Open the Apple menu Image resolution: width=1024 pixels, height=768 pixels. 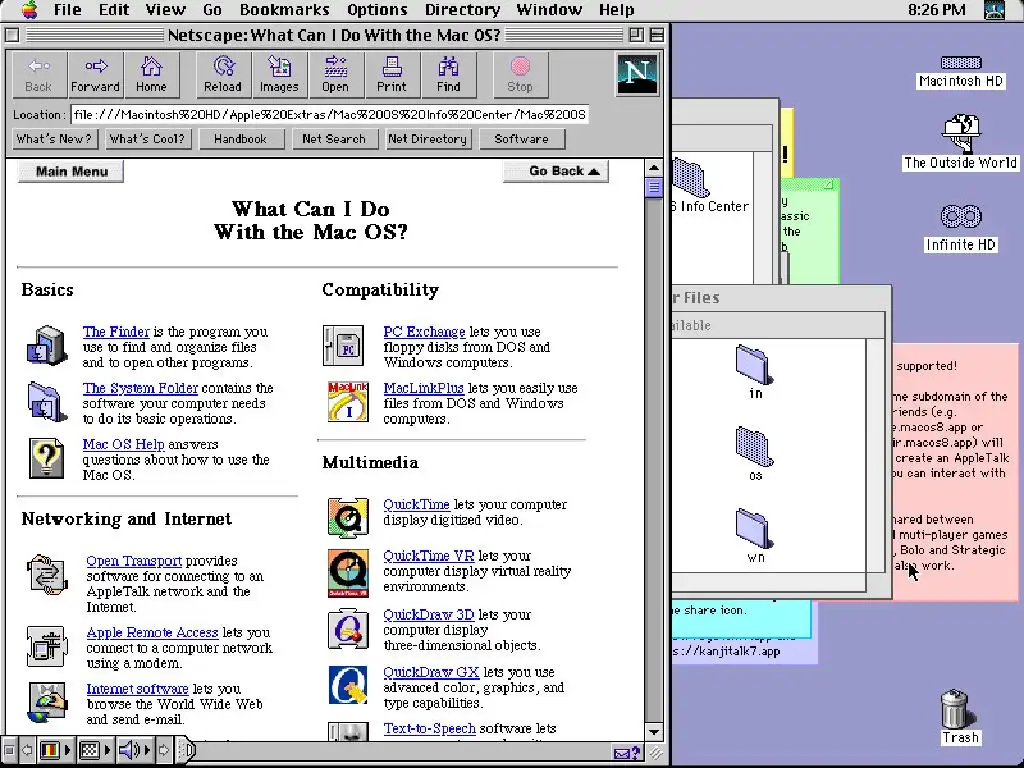(29, 9)
